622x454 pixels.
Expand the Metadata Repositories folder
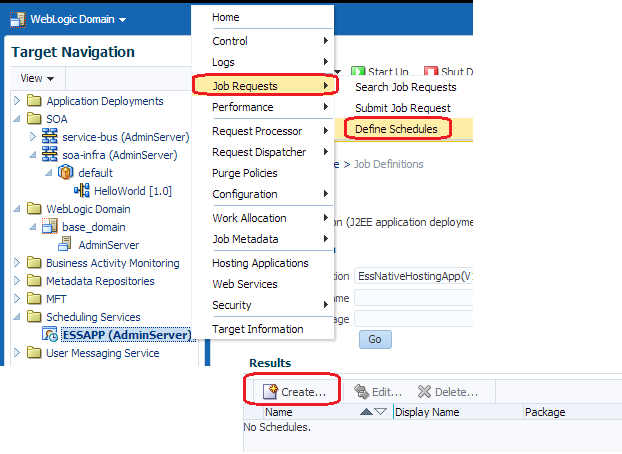[17, 281]
